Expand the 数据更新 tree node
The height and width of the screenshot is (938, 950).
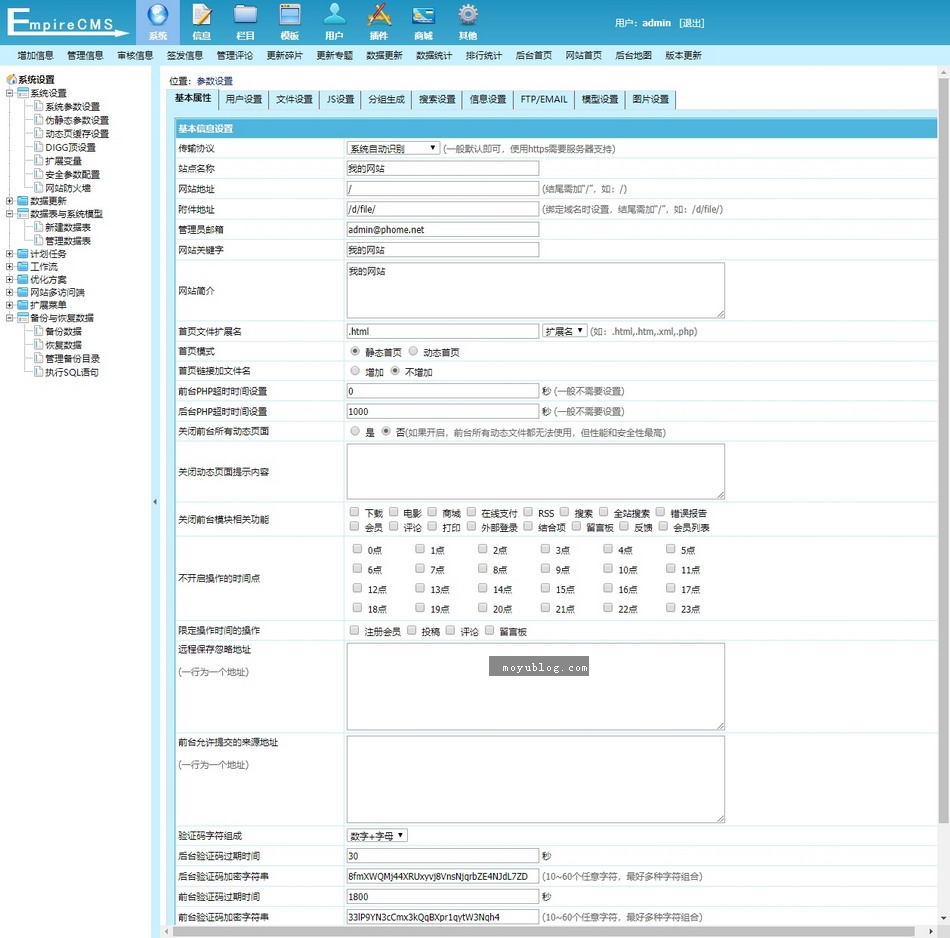coord(10,201)
